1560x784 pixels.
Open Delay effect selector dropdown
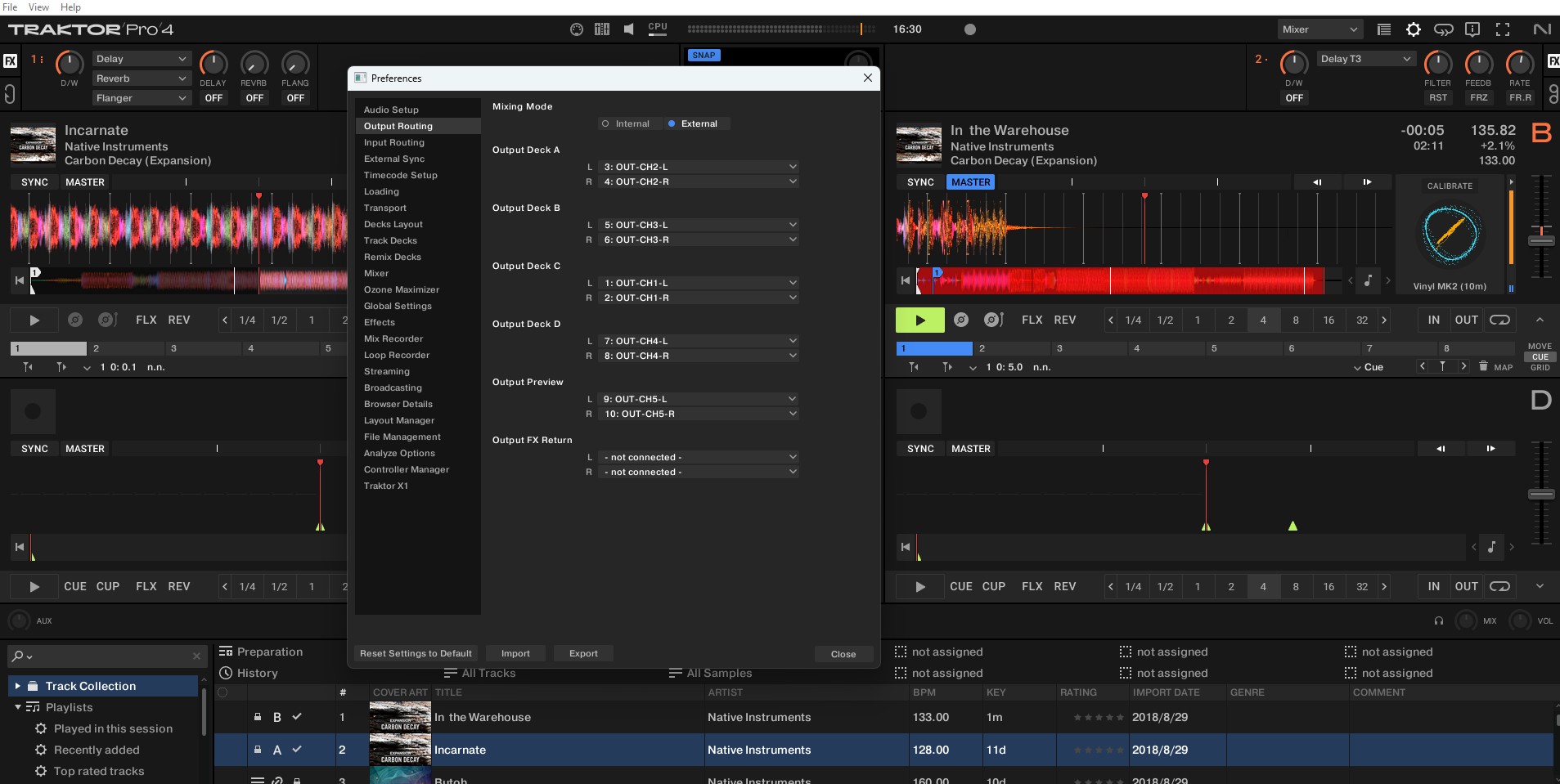click(142, 59)
